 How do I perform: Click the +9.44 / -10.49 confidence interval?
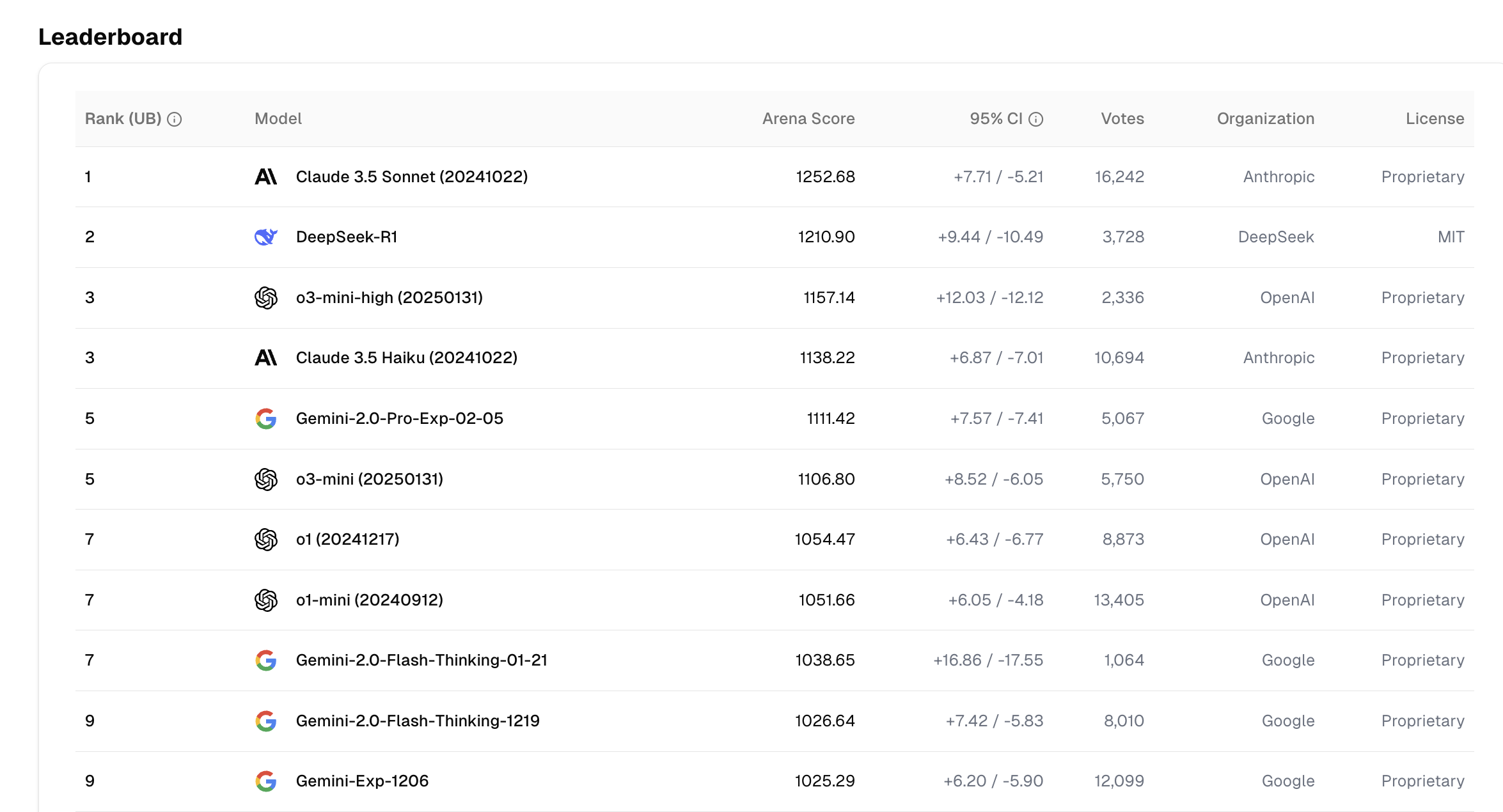[990, 237]
